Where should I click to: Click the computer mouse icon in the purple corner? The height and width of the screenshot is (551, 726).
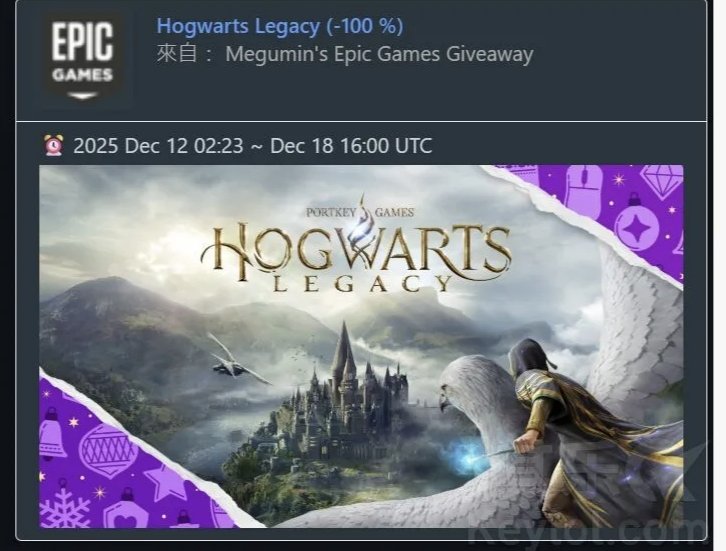584,191
